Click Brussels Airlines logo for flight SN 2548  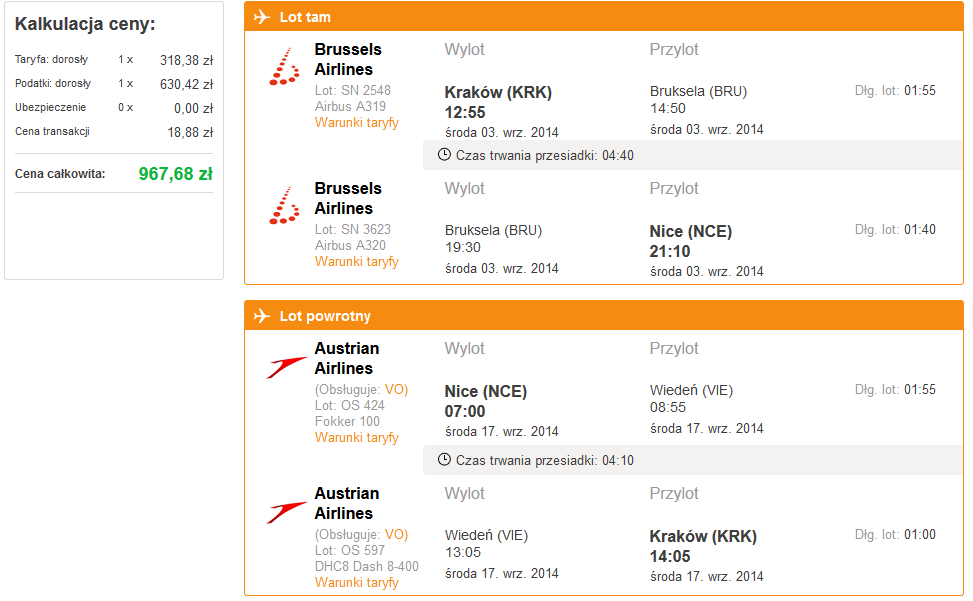(284, 67)
